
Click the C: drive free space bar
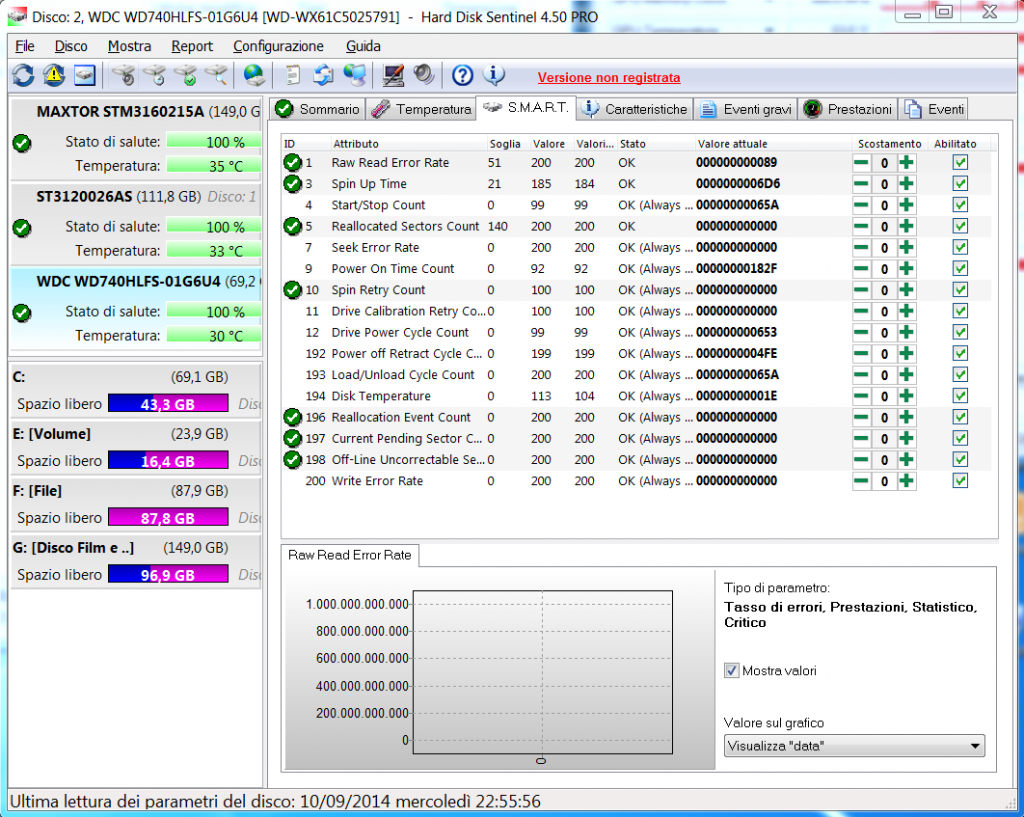167,404
